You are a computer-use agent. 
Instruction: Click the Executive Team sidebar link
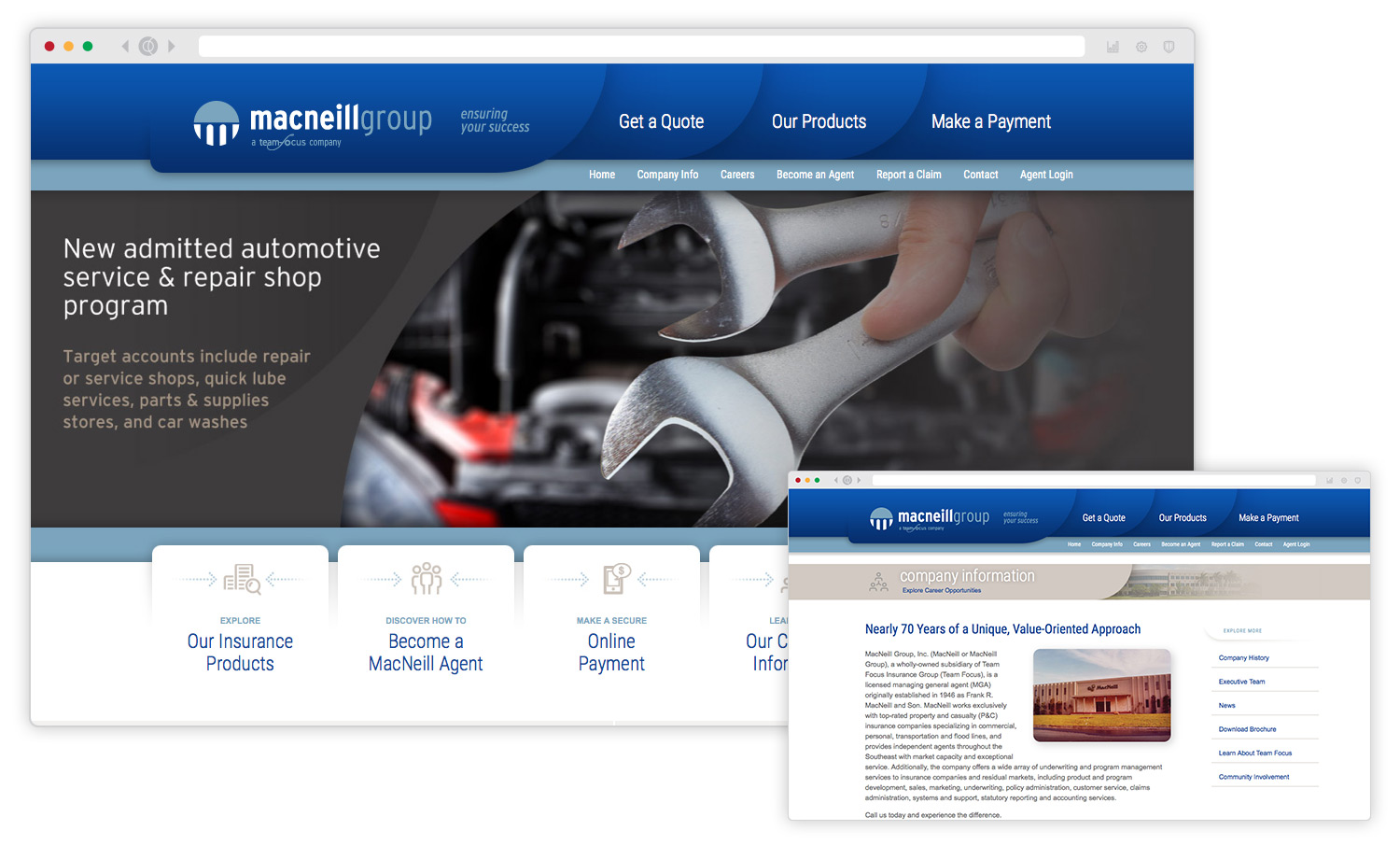(1241, 682)
